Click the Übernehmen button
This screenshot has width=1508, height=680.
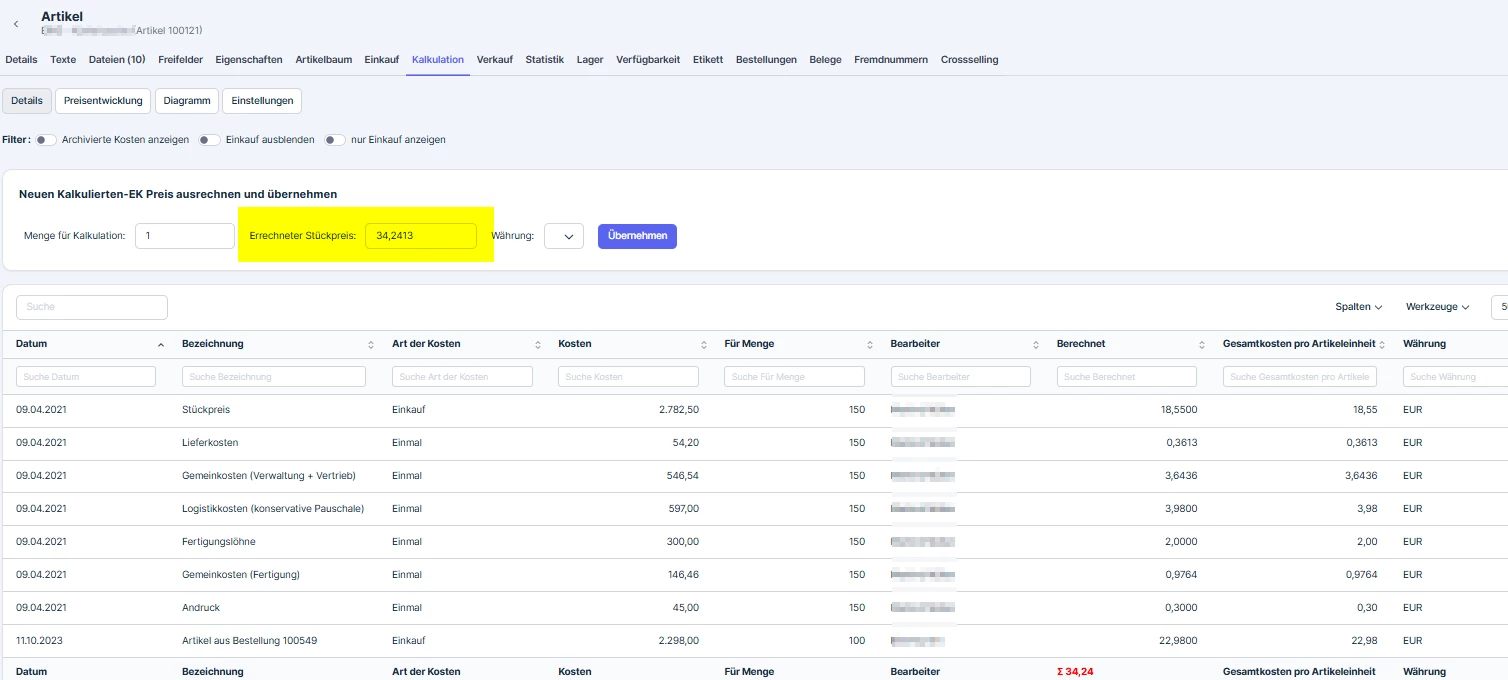click(637, 236)
